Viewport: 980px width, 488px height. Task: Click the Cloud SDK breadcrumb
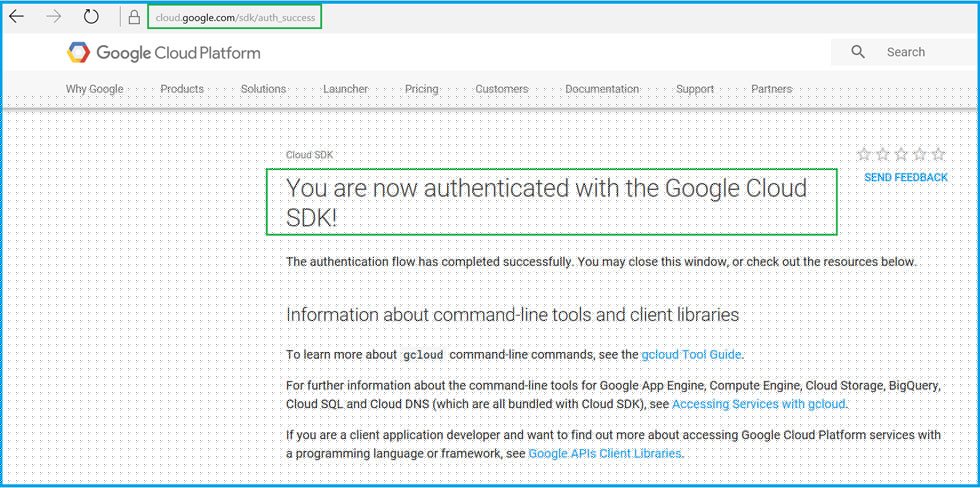tap(309, 155)
